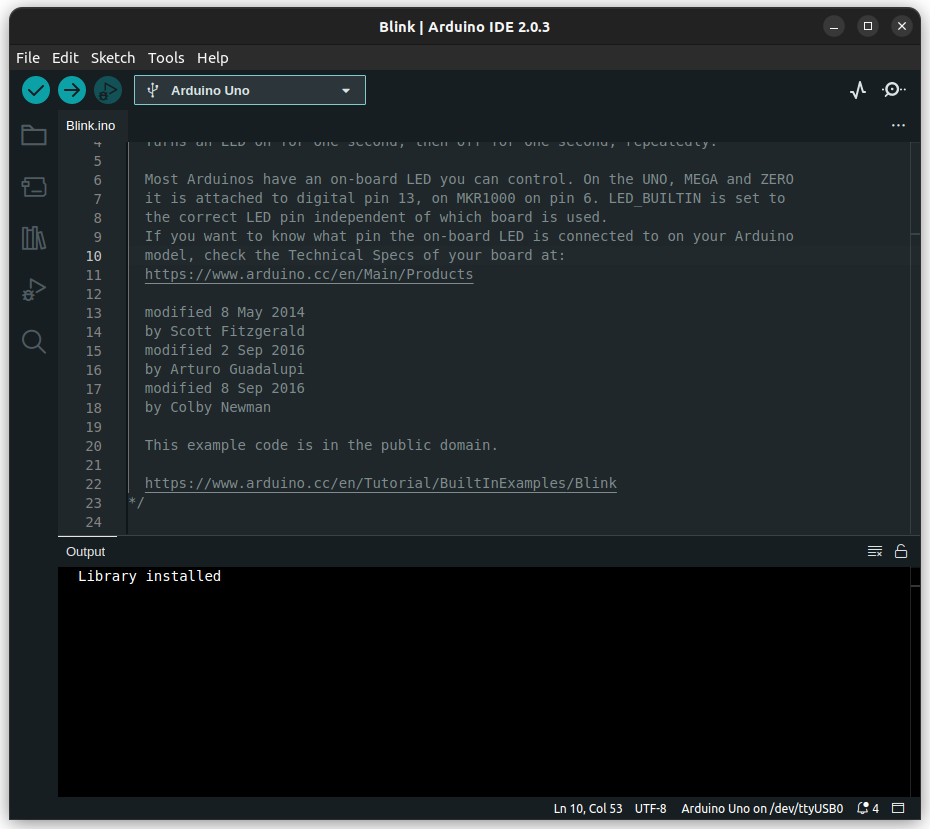Screen dimensions: 930x829
Task: Open the Search sidebar panel
Action: coord(34,342)
